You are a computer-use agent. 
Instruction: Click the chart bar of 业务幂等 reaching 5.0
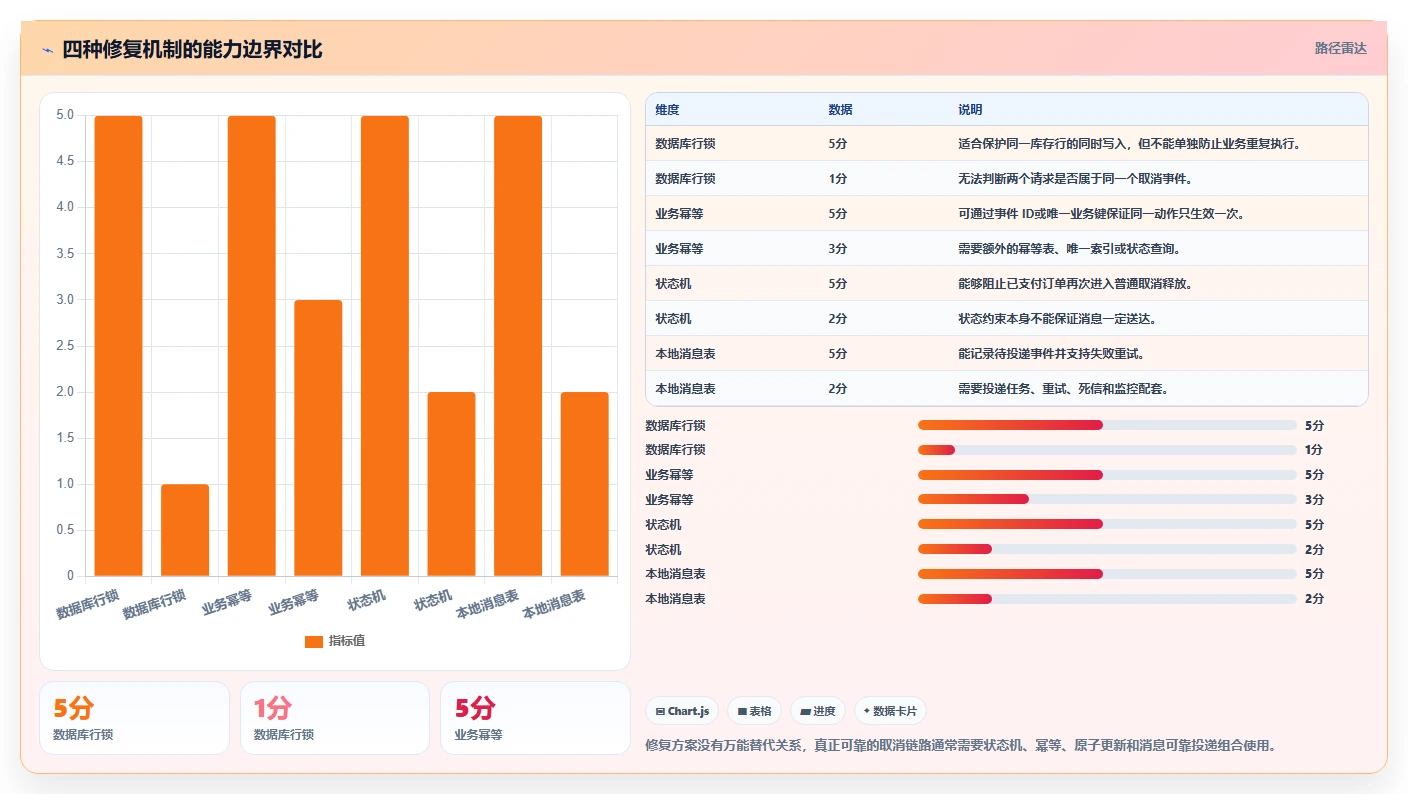point(252,346)
